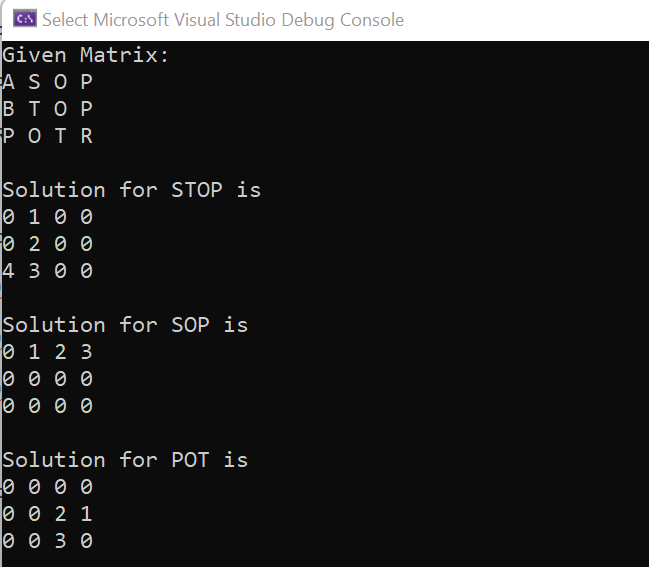Click the console icon in the title bar
The height and width of the screenshot is (567, 649).
[x=25, y=19]
